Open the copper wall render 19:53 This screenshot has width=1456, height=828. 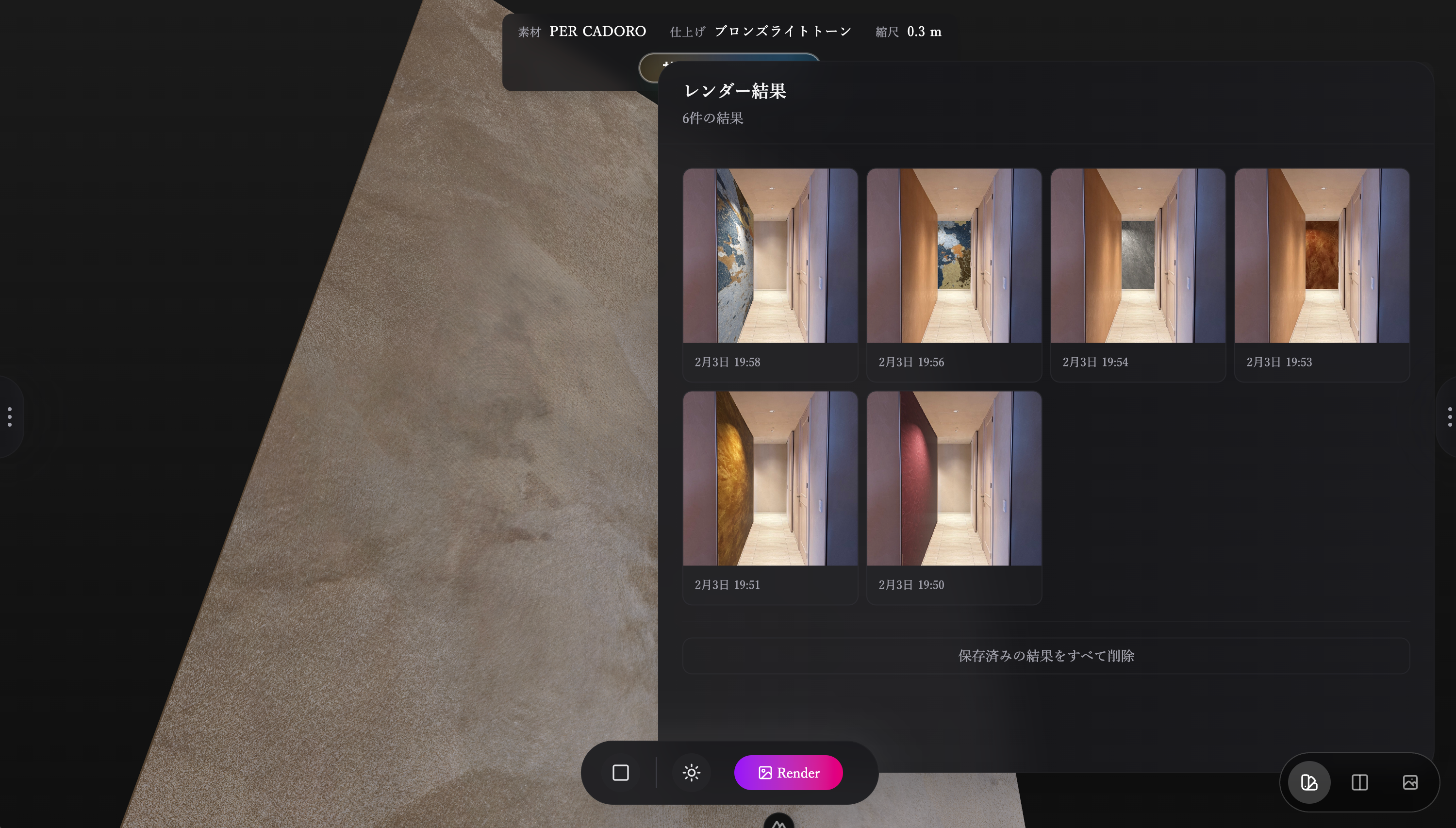tap(1321, 256)
